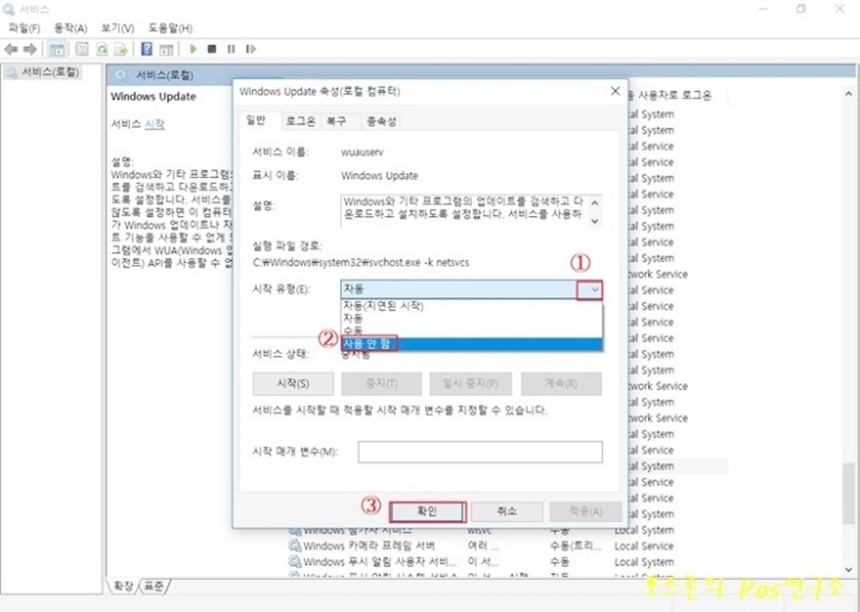Choose 사용 안 함 in startup type list

pos(472,344)
